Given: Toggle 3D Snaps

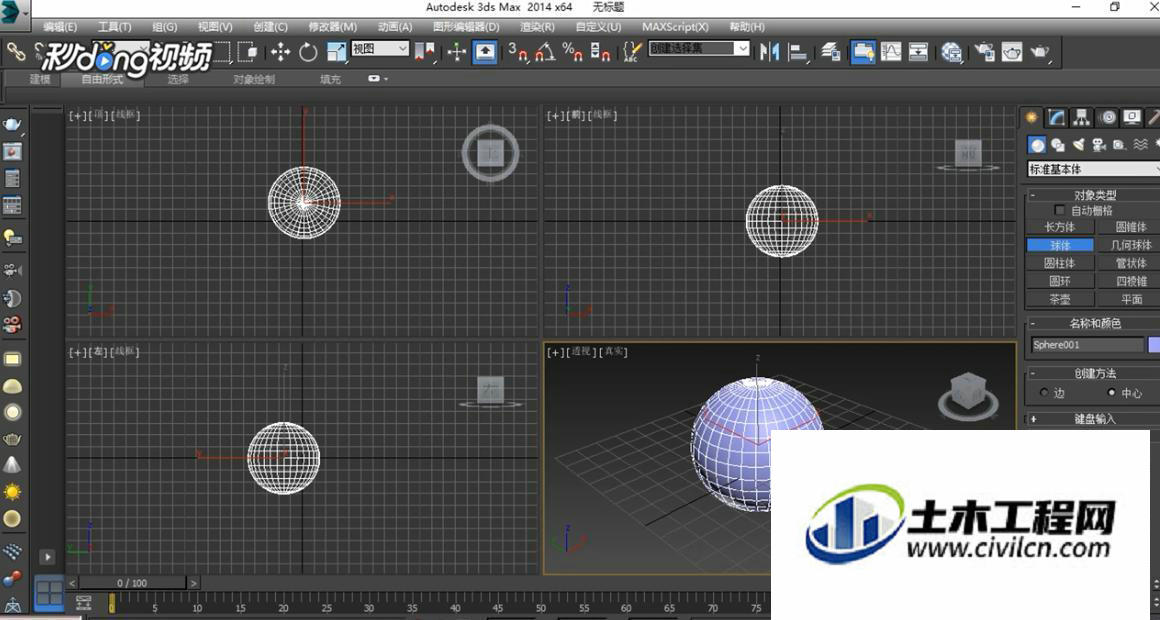Looking at the screenshot, I should [518, 52].
